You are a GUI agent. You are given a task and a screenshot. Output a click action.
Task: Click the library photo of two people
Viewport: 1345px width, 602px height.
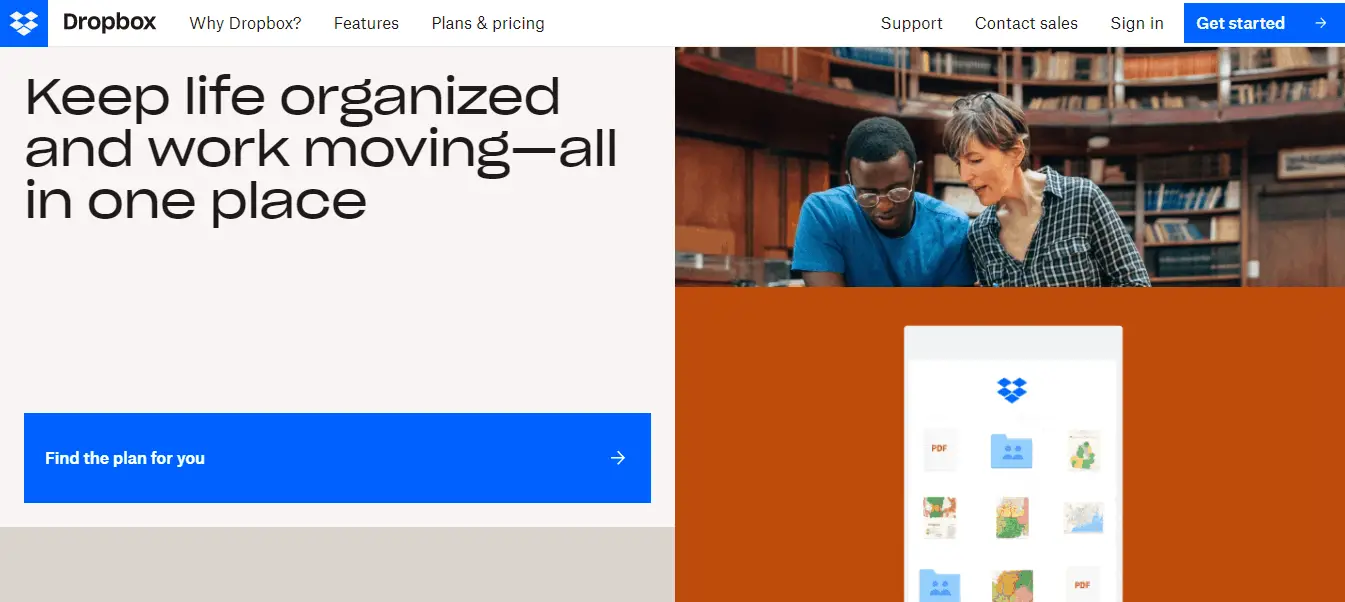click(x=1010, y=167)
